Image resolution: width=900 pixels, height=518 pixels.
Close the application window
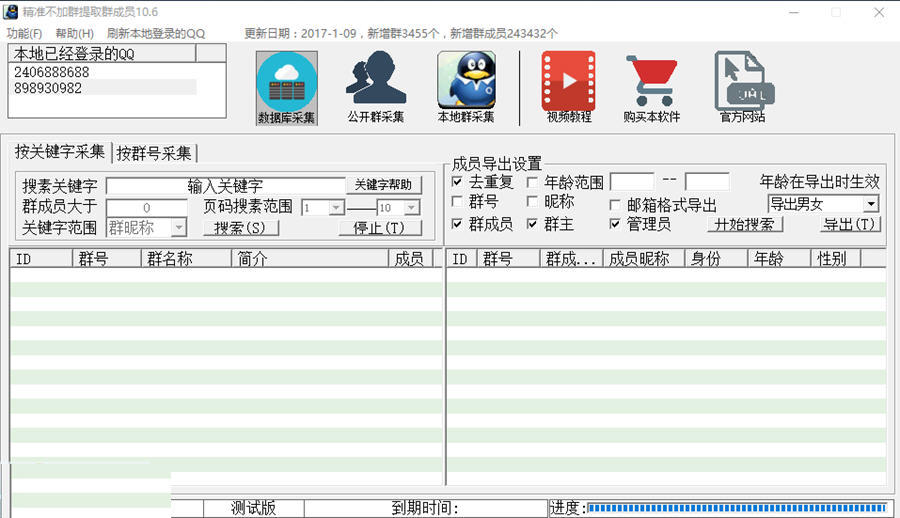(879, 13)
